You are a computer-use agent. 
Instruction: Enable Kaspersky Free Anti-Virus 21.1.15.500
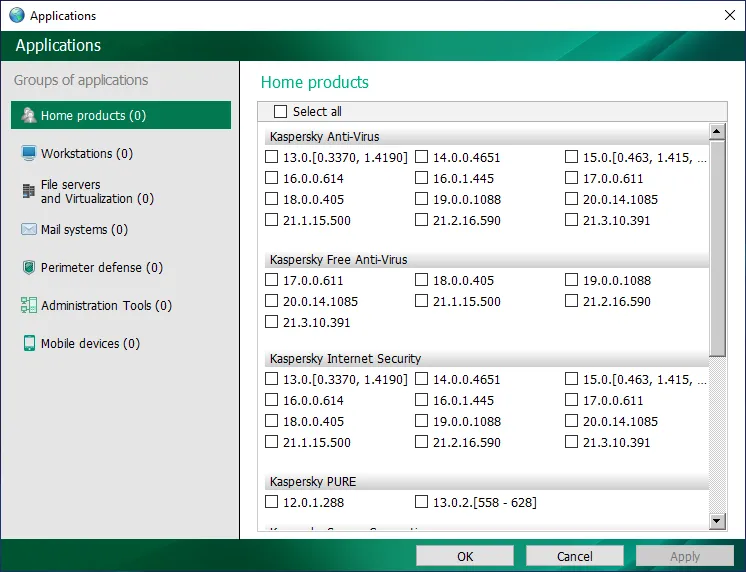421,301
